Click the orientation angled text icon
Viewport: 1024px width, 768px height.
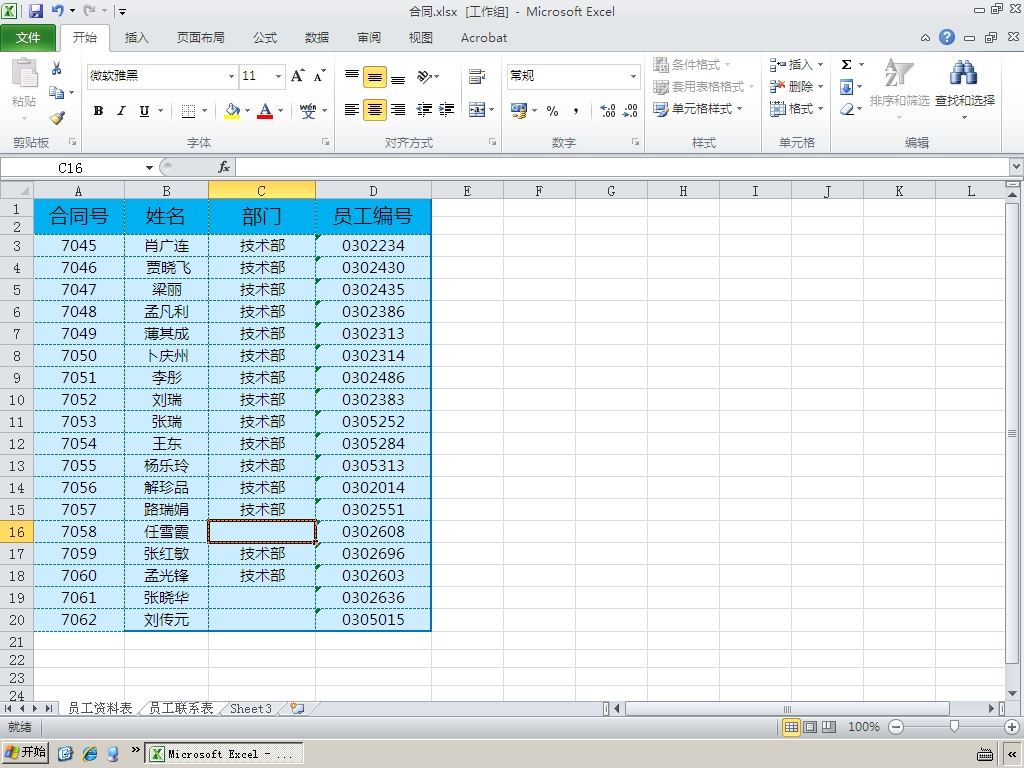[x=424, y=76]
